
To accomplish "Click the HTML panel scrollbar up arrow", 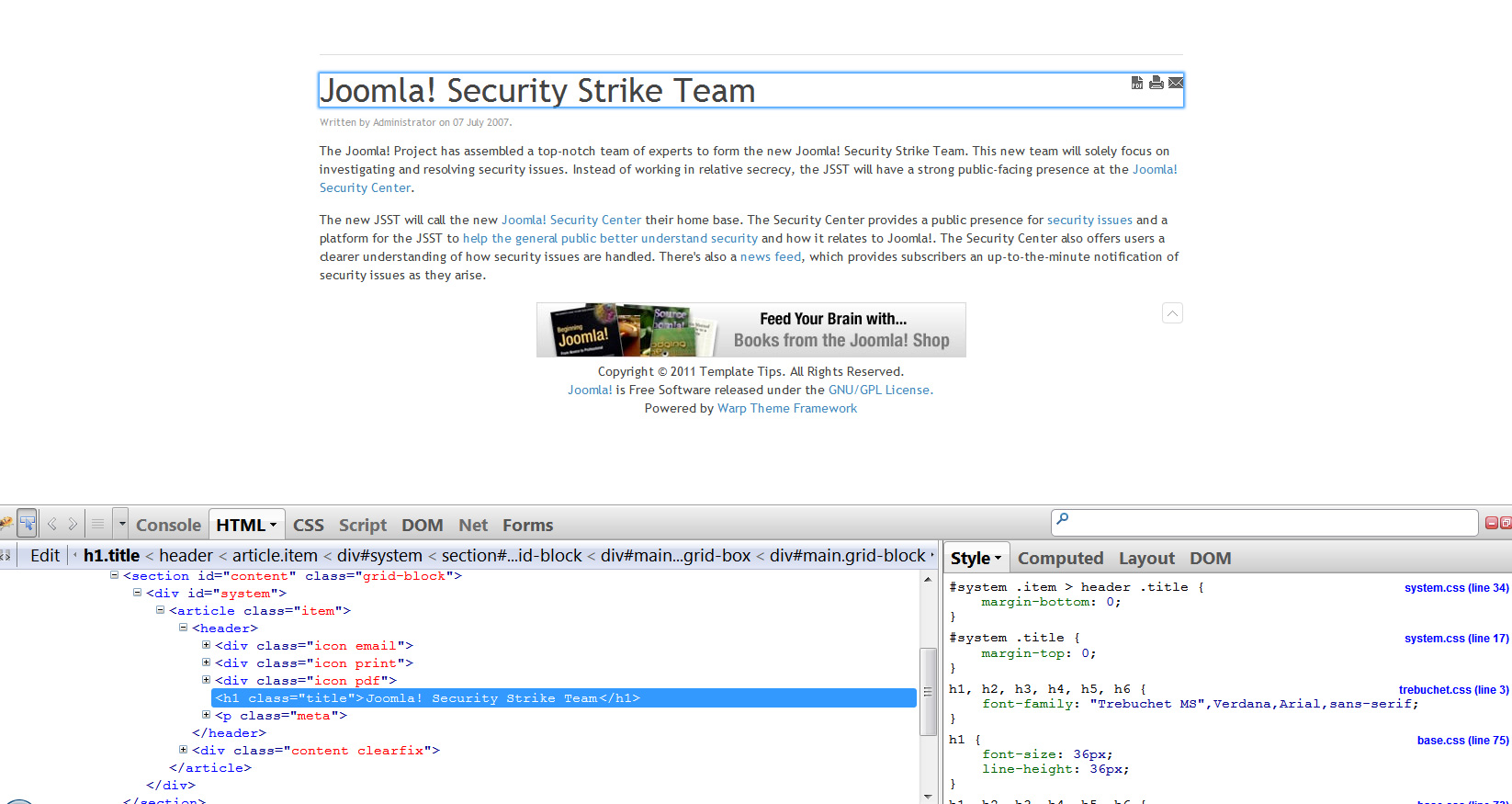I will 928,579.
